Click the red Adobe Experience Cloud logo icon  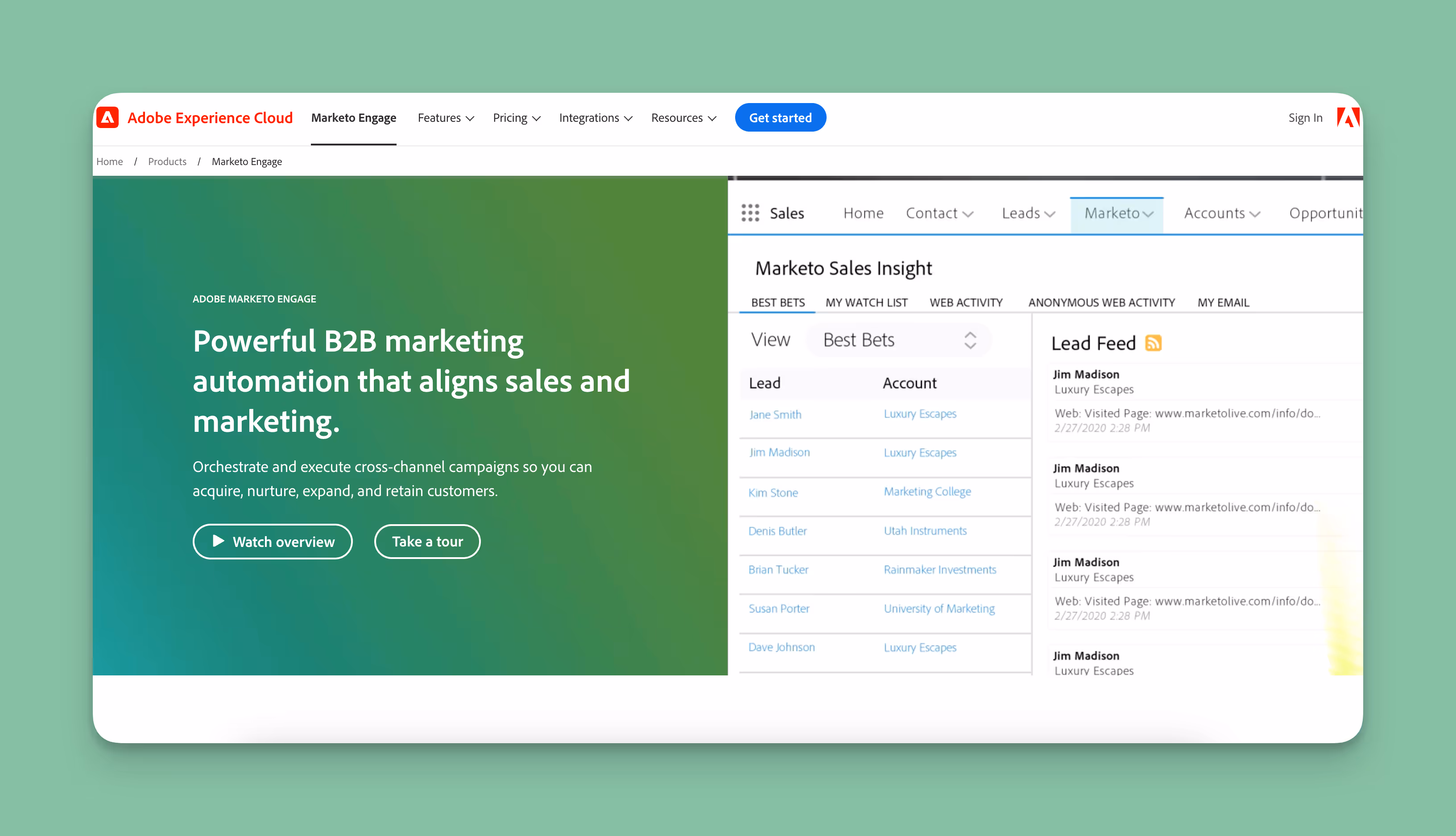tap(108, 117)
